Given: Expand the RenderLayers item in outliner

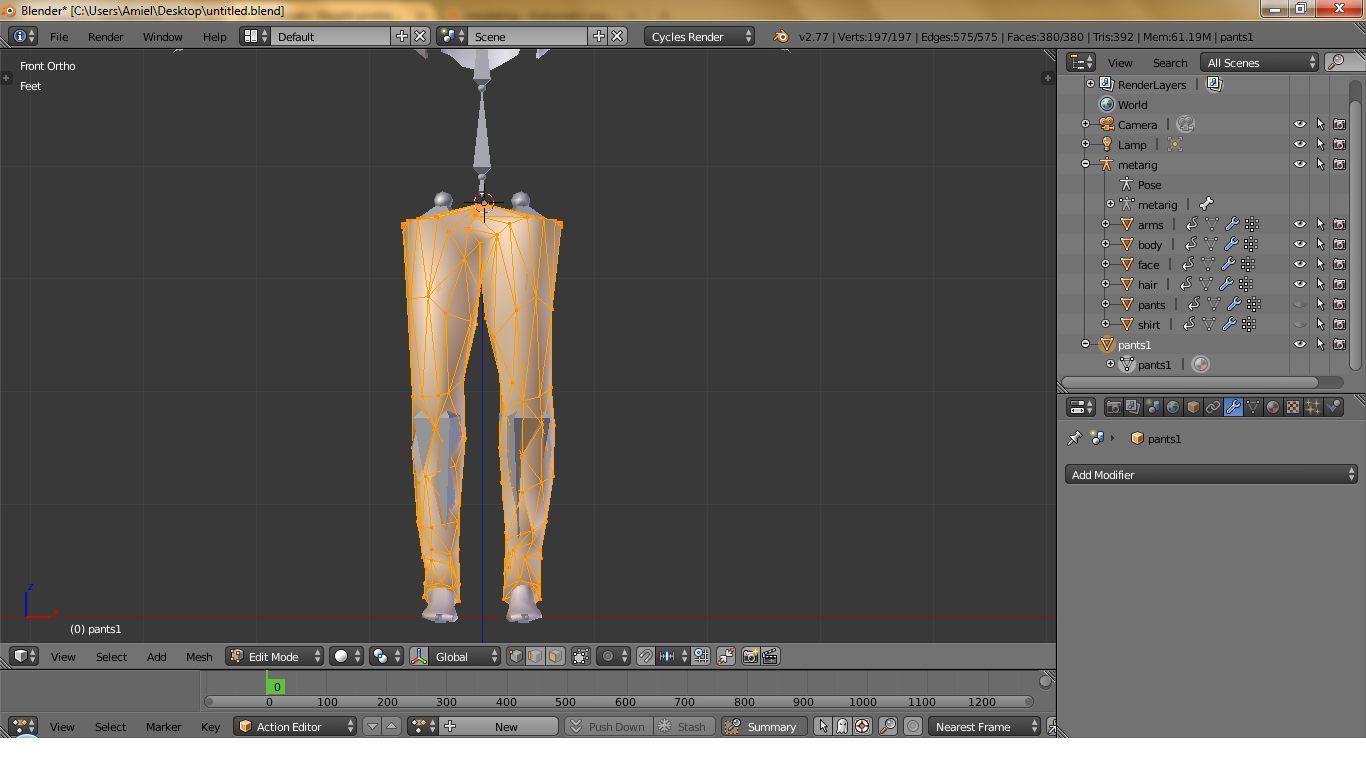Looking at the screenshot, I should point(1091,84).
